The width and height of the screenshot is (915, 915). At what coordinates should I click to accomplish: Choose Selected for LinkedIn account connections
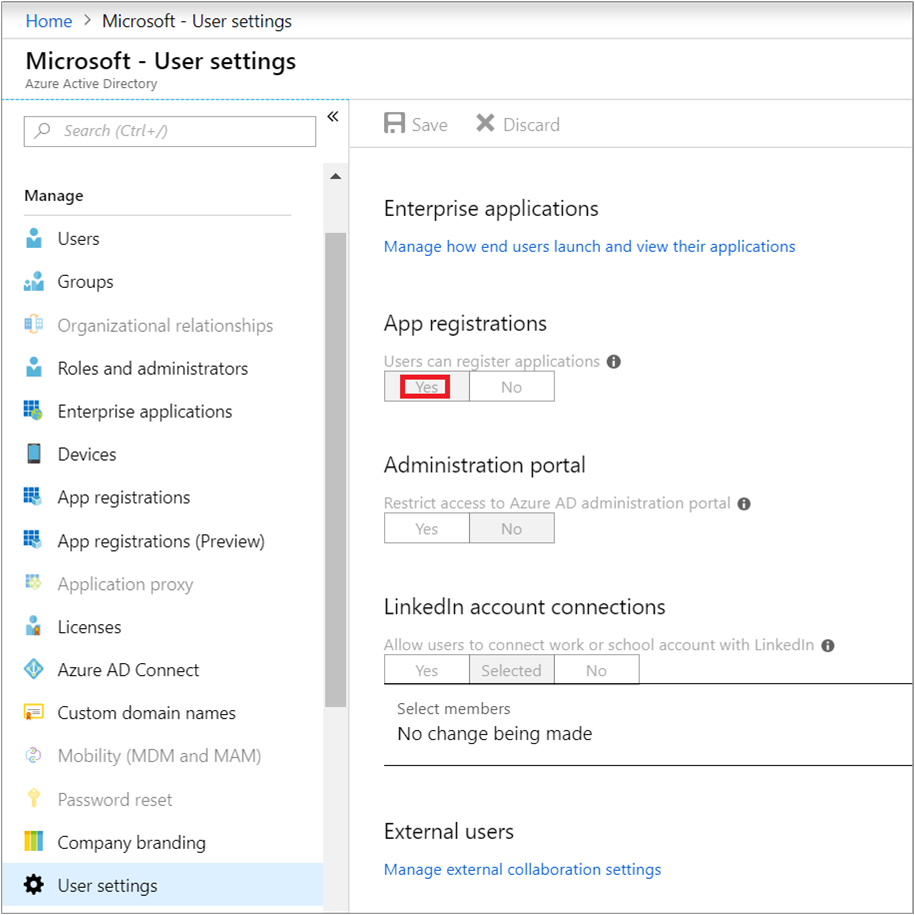tap(512, 670)
